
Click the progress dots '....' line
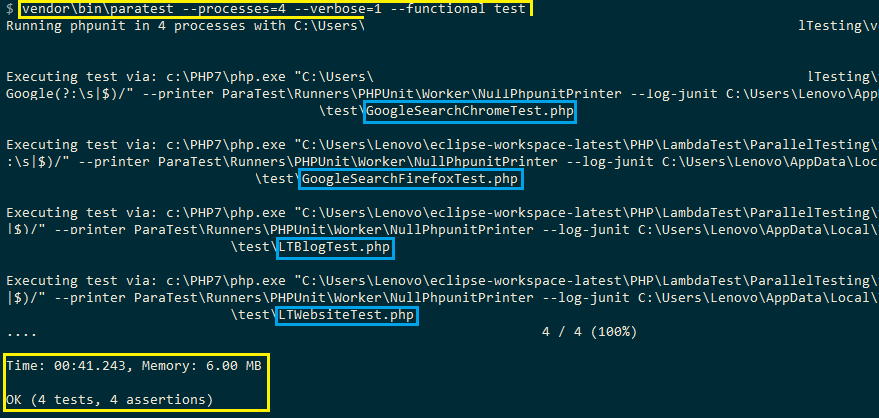tap(21, 335)
